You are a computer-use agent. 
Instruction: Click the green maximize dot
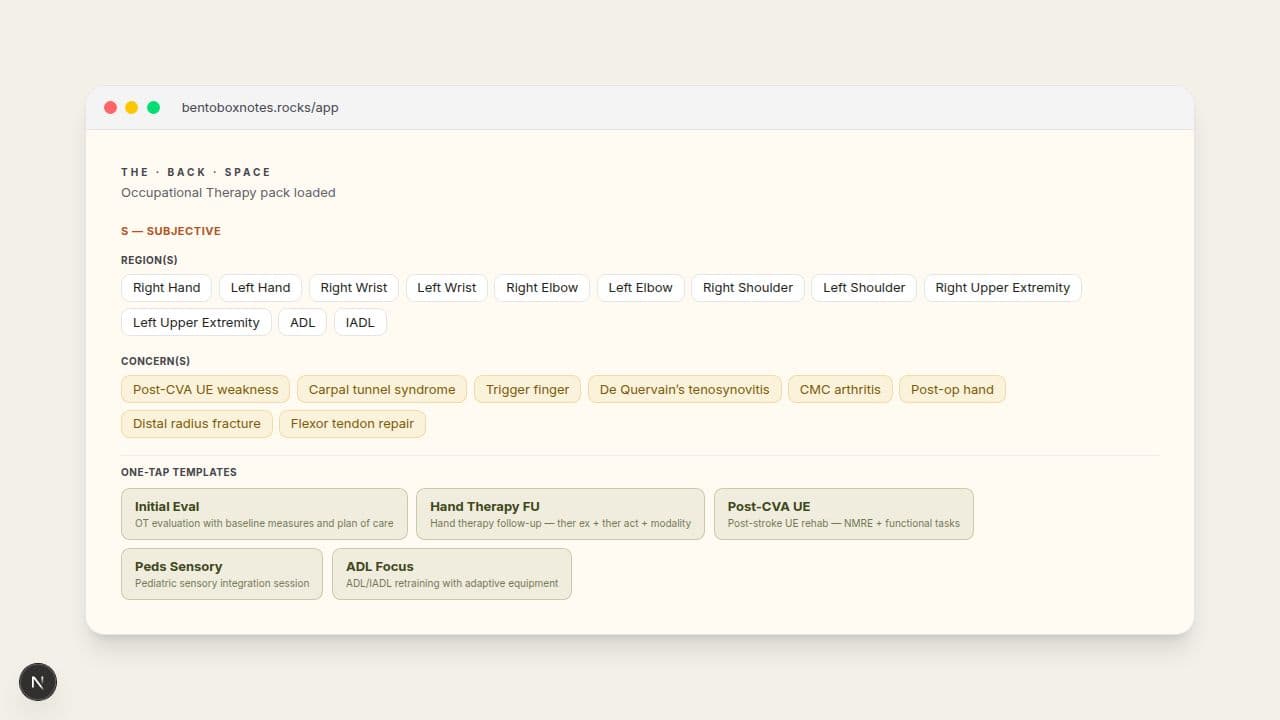click(x=153, y=107)
